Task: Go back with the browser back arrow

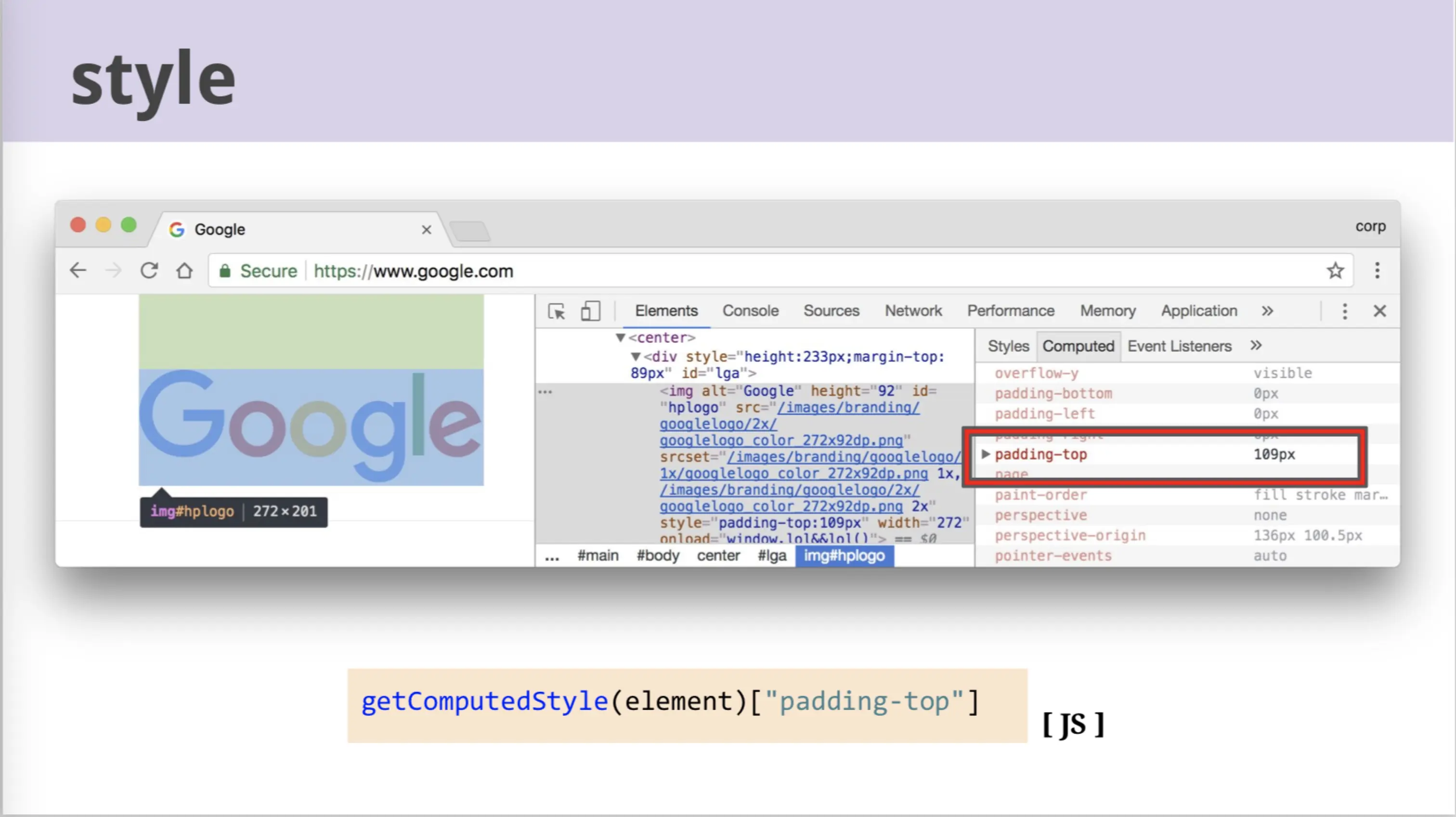Action: [78, 271]
